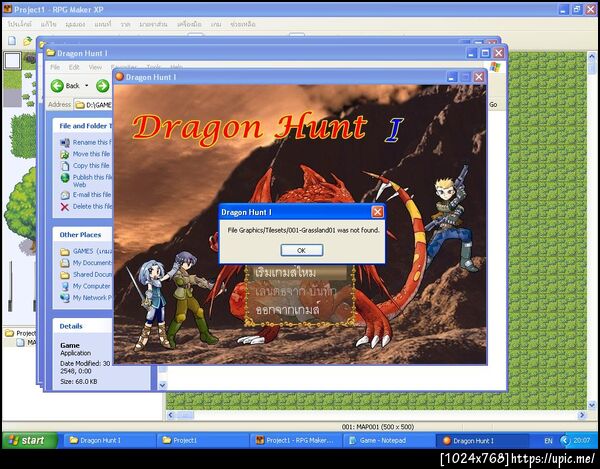Screen dimensions: 600x469
Task: Click the Copy this file icon
Action: 65,166
